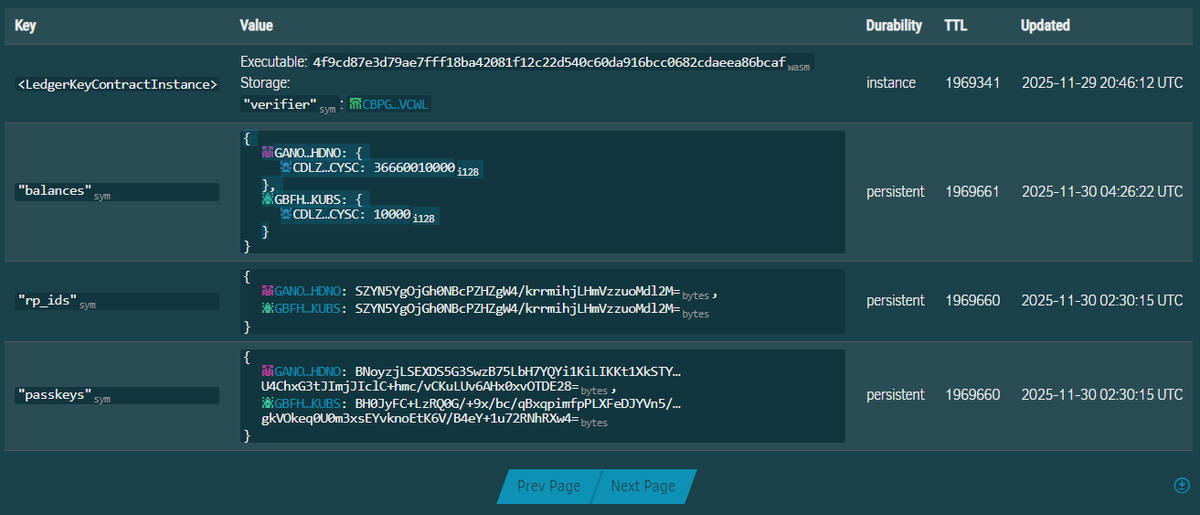Viewport: 1200px width, 515px height.
Task: Click CDLZ…CYSC identicon beside 36660010000
Action: (285, 168)
